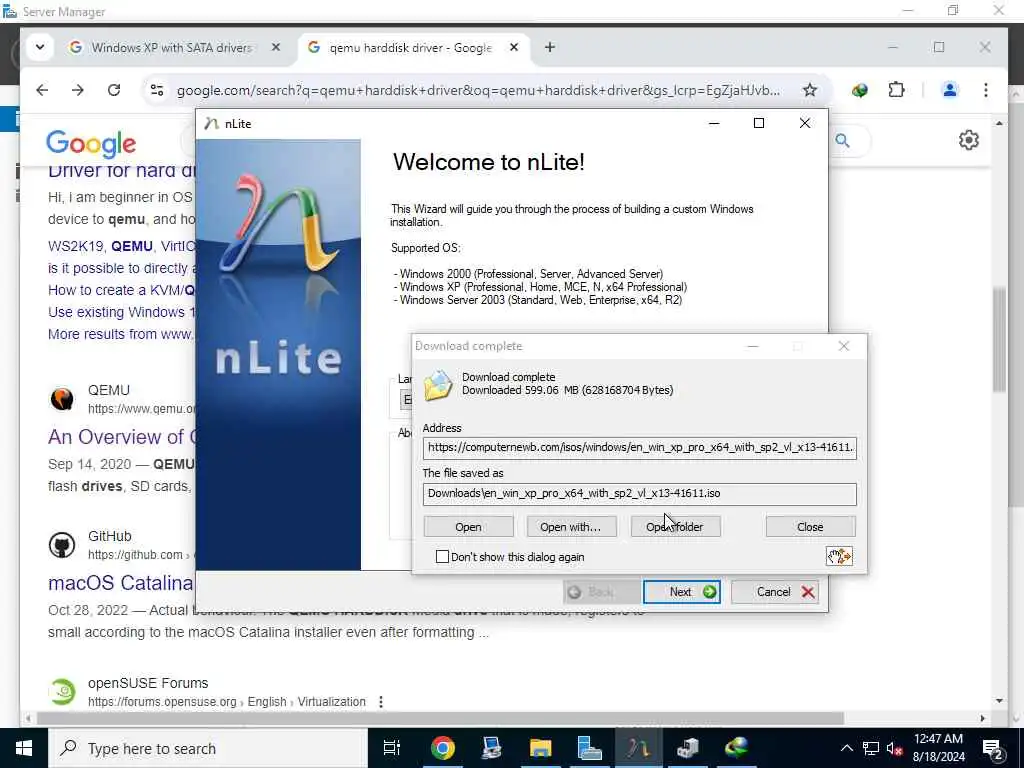The height and width of the screenshot is (768, 1024).
Task: Close the qemu harddisk driver tab
Action: point(514,48)
